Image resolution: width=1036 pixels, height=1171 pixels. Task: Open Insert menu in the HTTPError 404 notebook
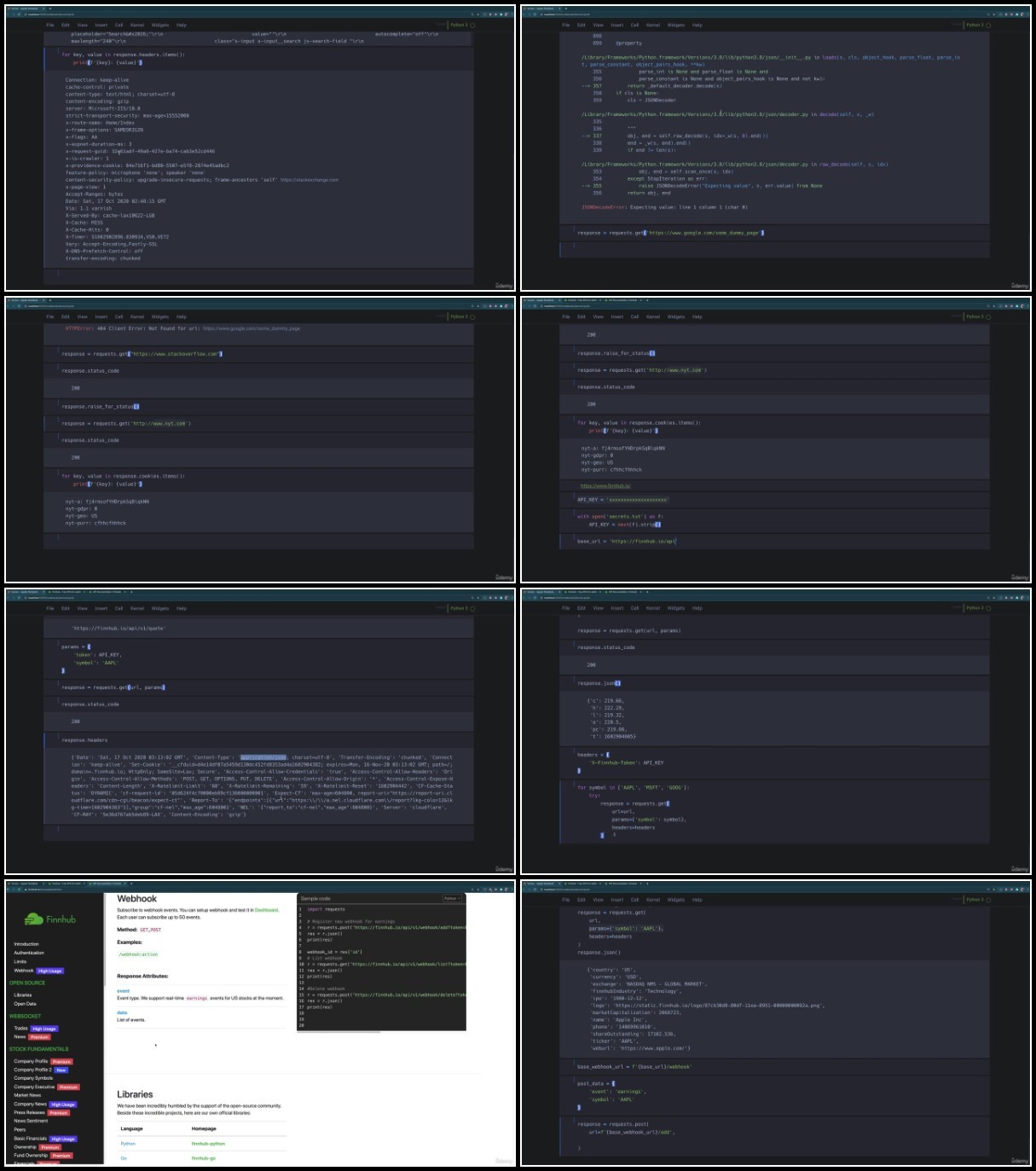click(101, 316)
